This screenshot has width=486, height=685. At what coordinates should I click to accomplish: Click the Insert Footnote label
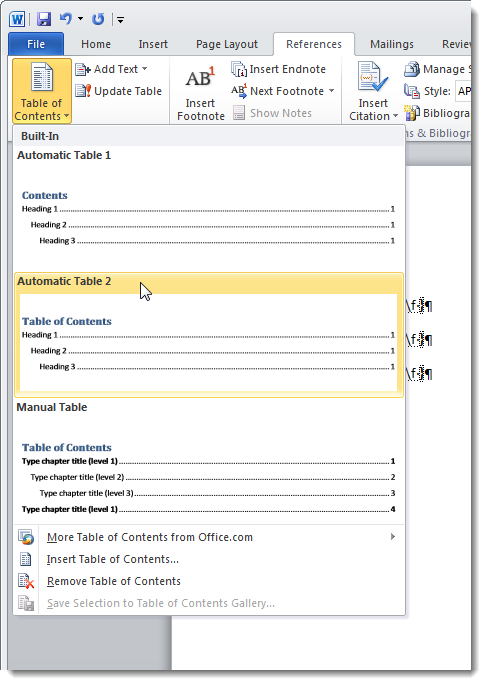coord(201,110)
